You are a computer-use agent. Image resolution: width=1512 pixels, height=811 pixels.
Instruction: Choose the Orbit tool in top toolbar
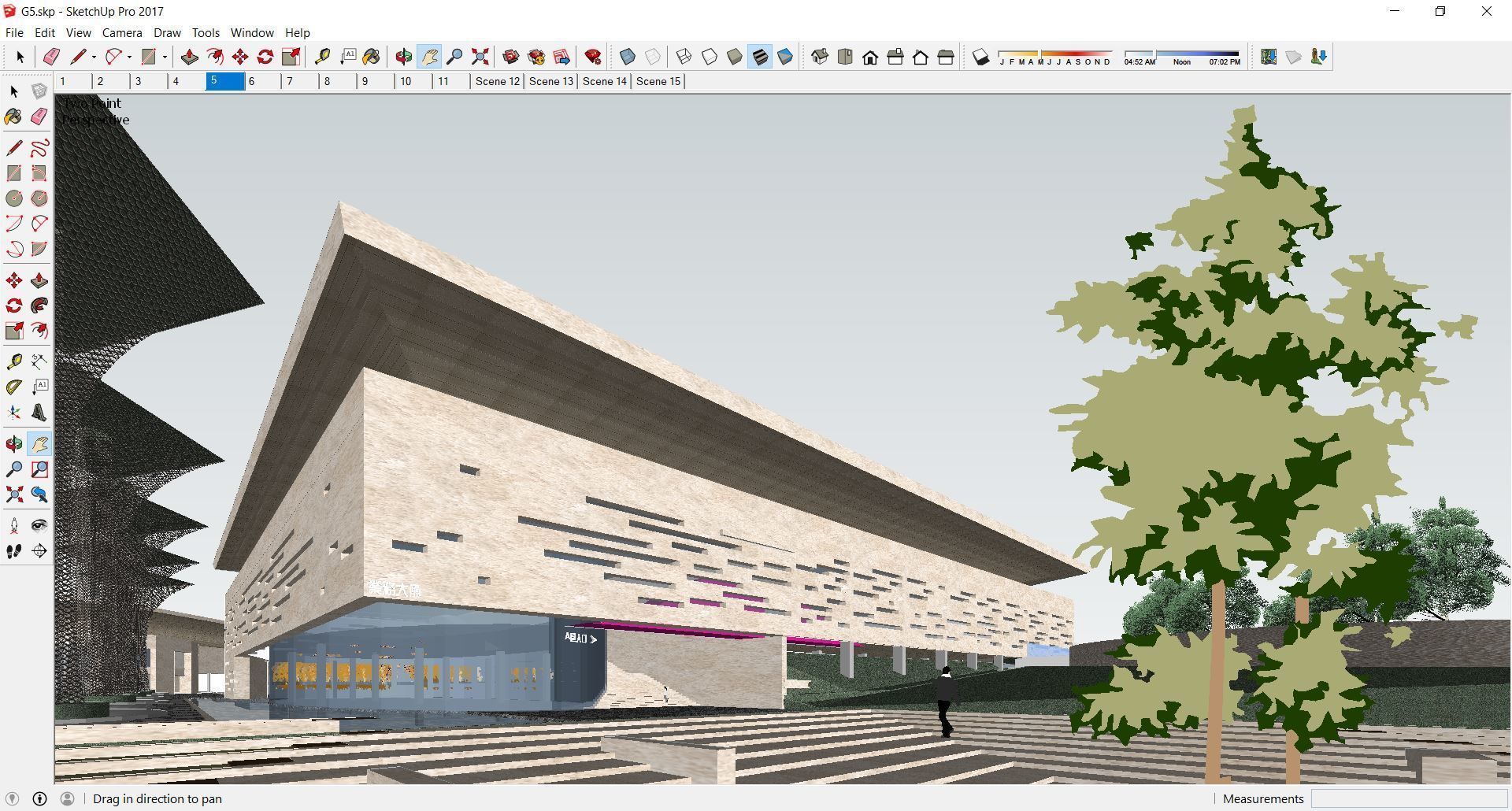click(403, 57)
